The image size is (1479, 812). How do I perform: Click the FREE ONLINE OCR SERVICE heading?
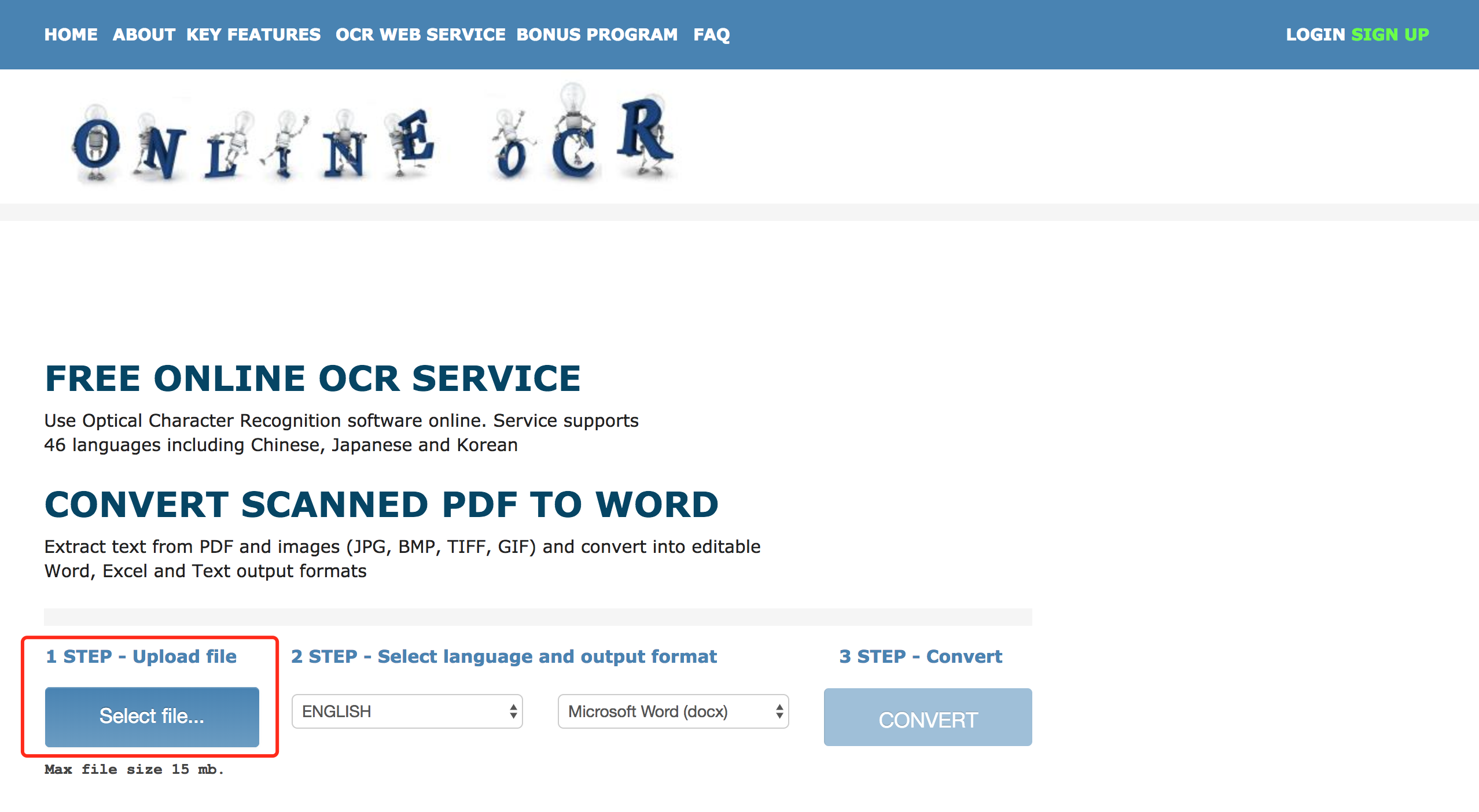click(312, 379)
